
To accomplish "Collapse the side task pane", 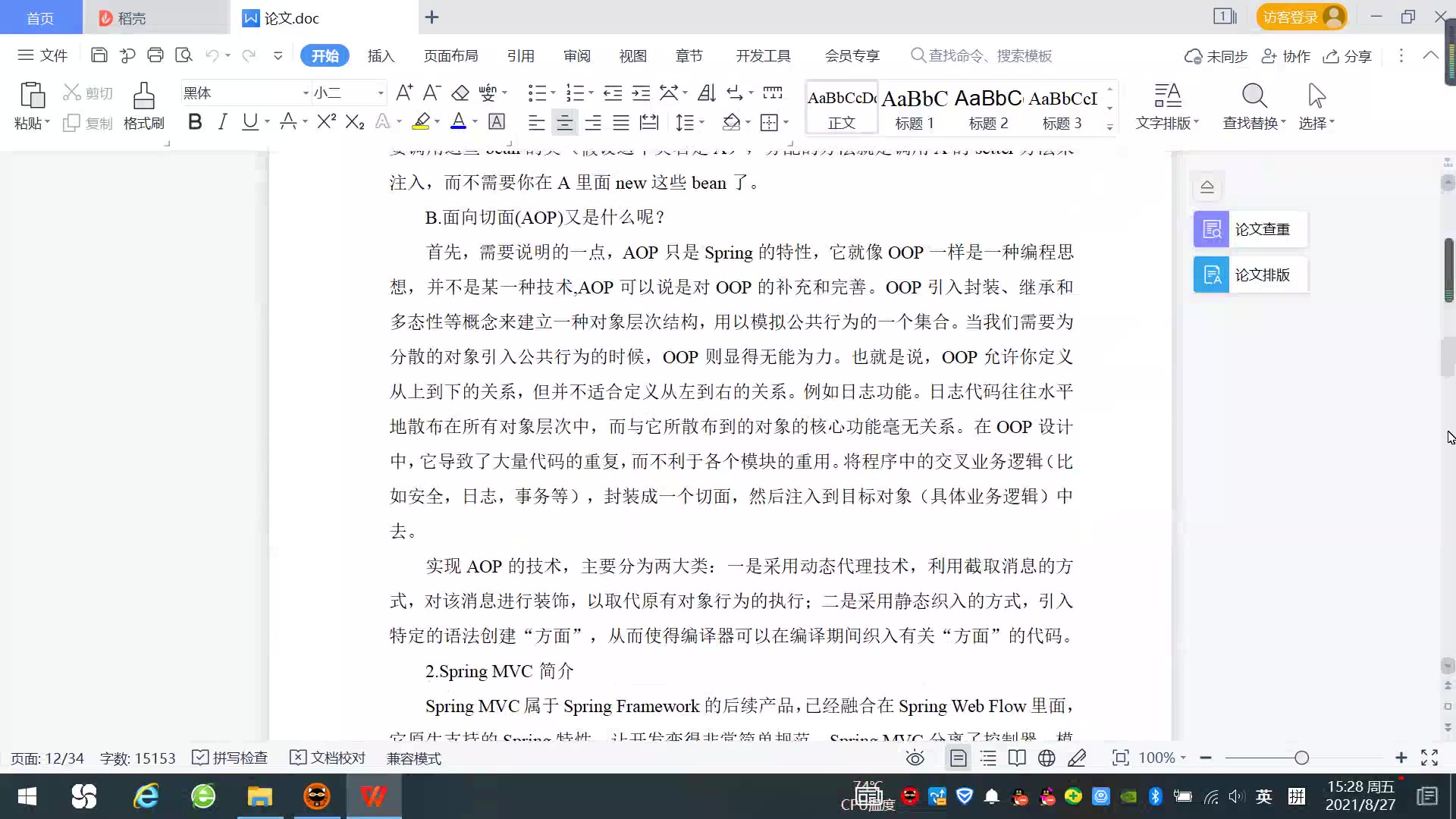I will [x=1207, y=187].
